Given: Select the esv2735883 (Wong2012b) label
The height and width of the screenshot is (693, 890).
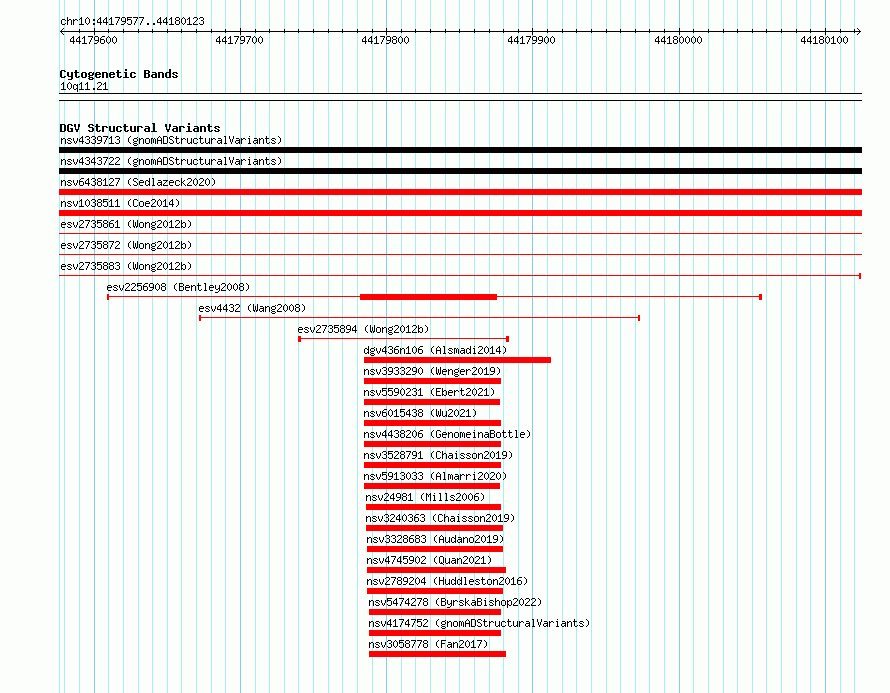Looking at the screenshot, I should click(x=126, y=266).
